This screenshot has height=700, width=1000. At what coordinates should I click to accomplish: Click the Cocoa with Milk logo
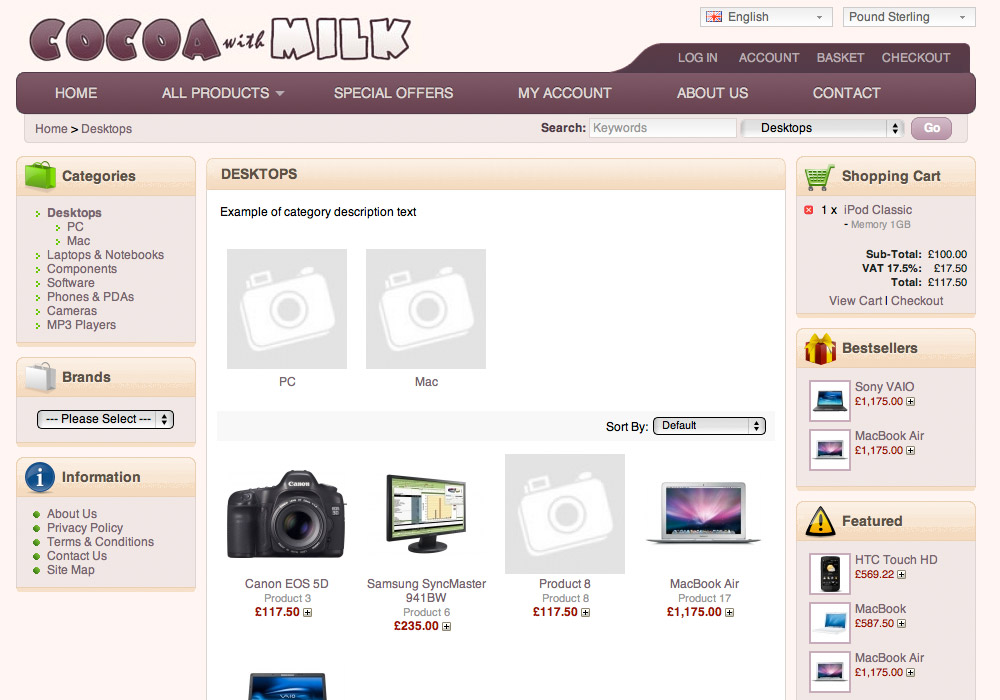(220, 40)
